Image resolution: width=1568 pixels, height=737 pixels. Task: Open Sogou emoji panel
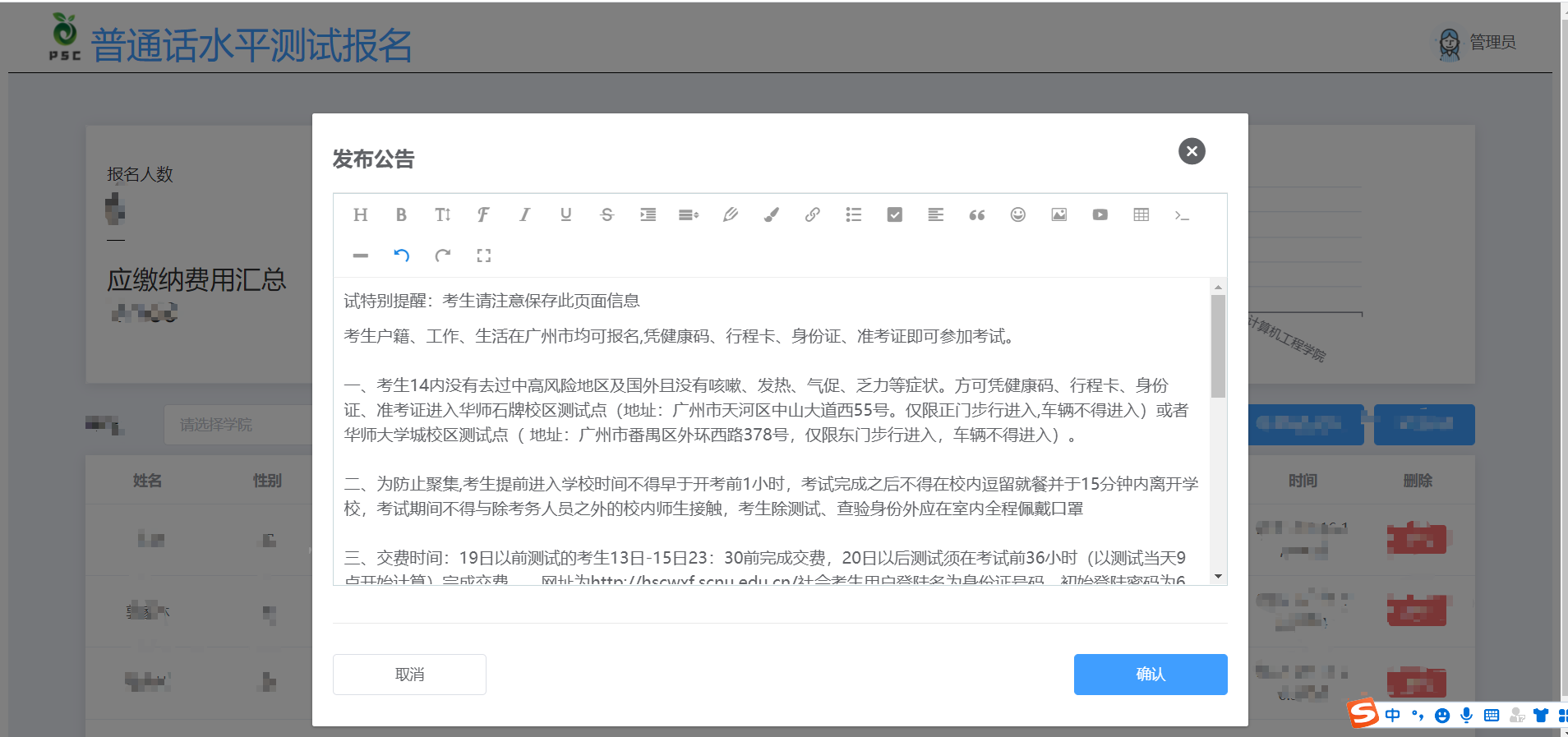(x=1442, y=716)
